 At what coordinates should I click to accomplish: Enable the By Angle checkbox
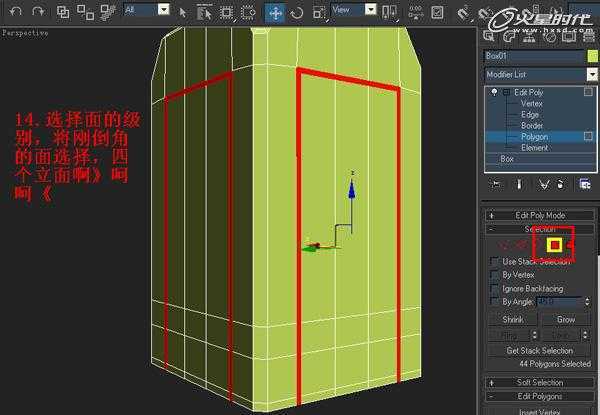494,301
